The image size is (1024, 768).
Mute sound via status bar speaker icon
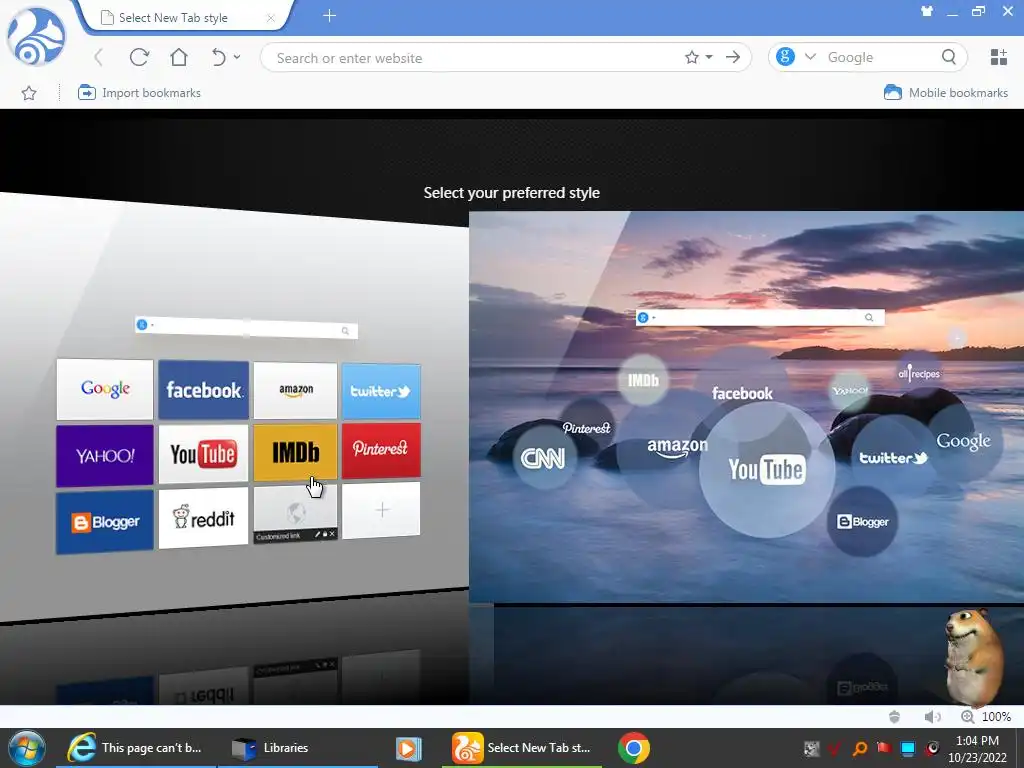(x=932, y=716)
